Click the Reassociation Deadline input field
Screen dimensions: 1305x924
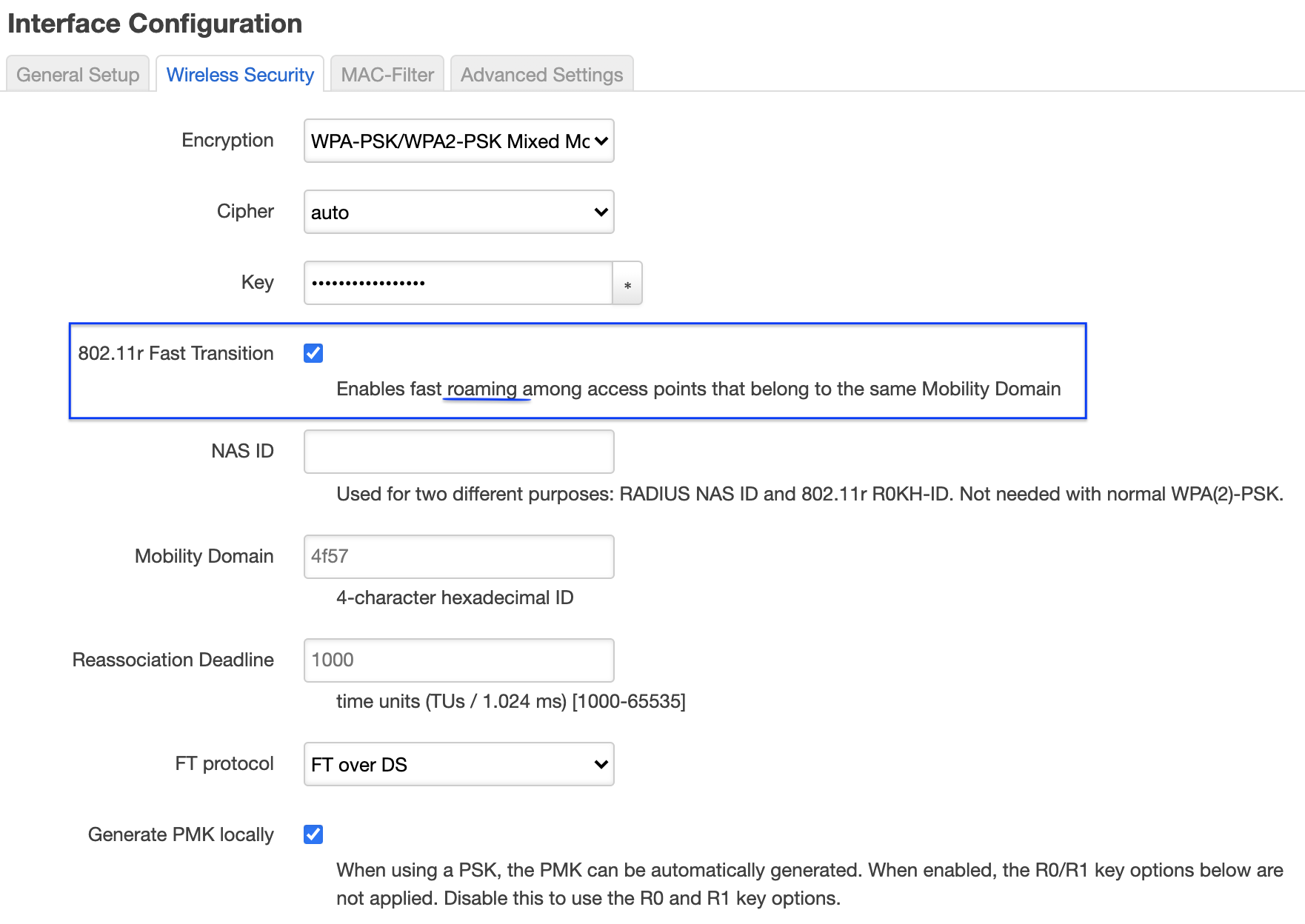[458, 660]
